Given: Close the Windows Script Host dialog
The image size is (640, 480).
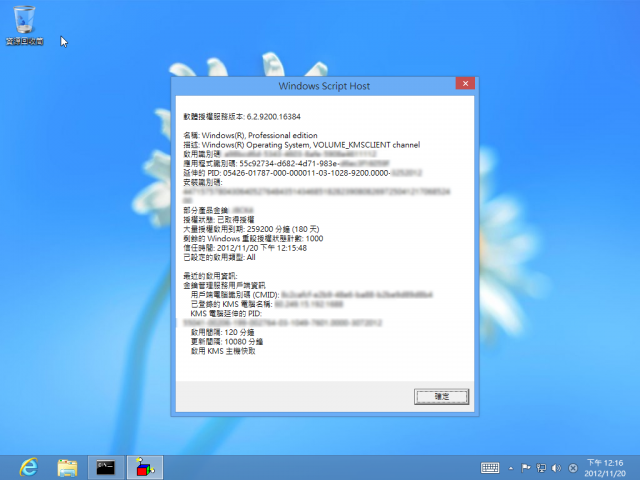Looking at the screenshot, I should coord(465,83).
